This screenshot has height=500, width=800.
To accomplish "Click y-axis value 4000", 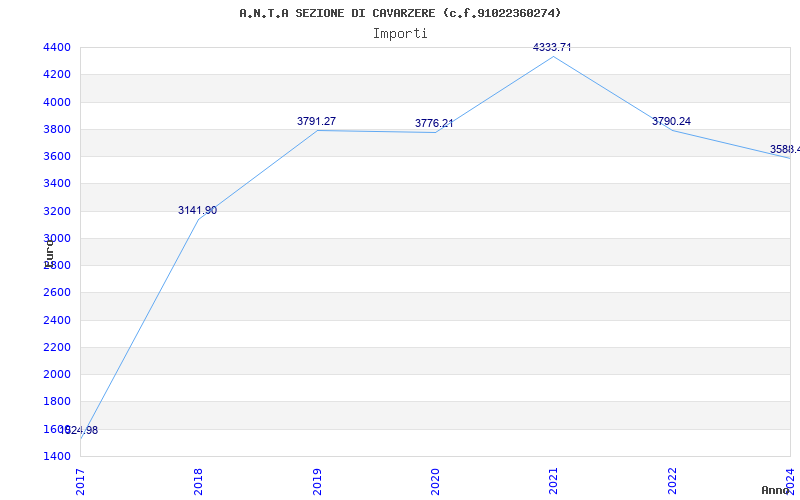I will (x=58, y=102).
